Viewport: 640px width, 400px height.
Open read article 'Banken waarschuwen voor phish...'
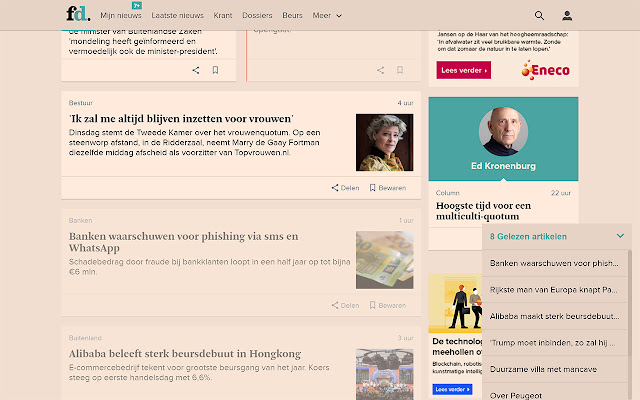[x=554, y=263]
